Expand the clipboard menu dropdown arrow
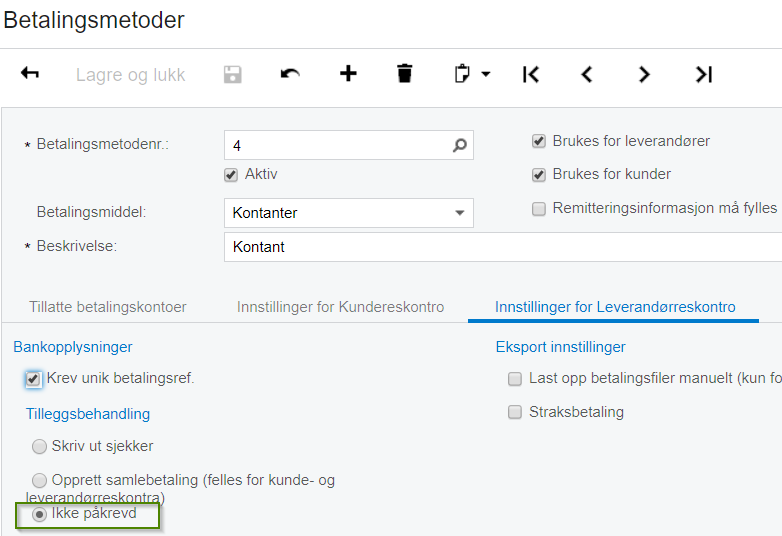This screenshot has width=782, height=536. pyautogui.click(x=486, y=74)
